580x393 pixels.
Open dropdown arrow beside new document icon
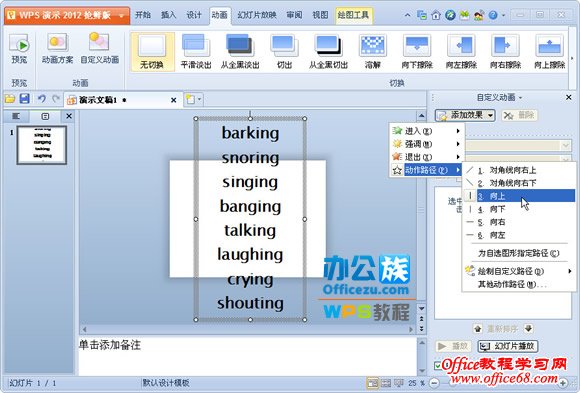(199, 99)
